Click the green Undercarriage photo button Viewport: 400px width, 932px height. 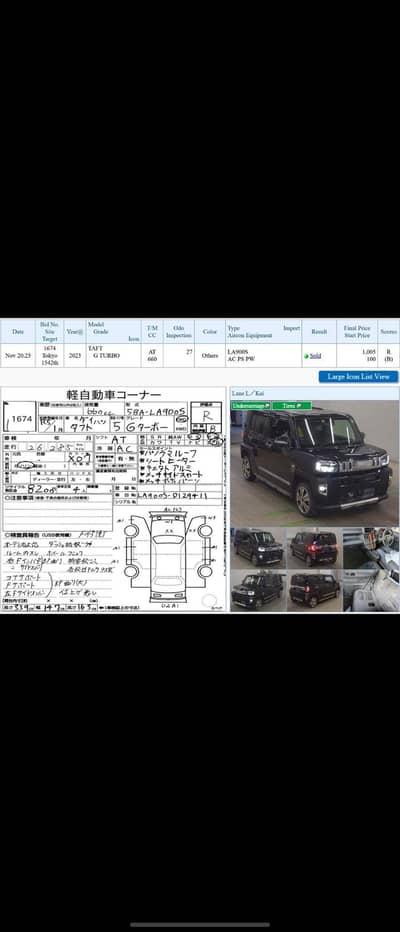pyautogui.click(x=251, y=405)
